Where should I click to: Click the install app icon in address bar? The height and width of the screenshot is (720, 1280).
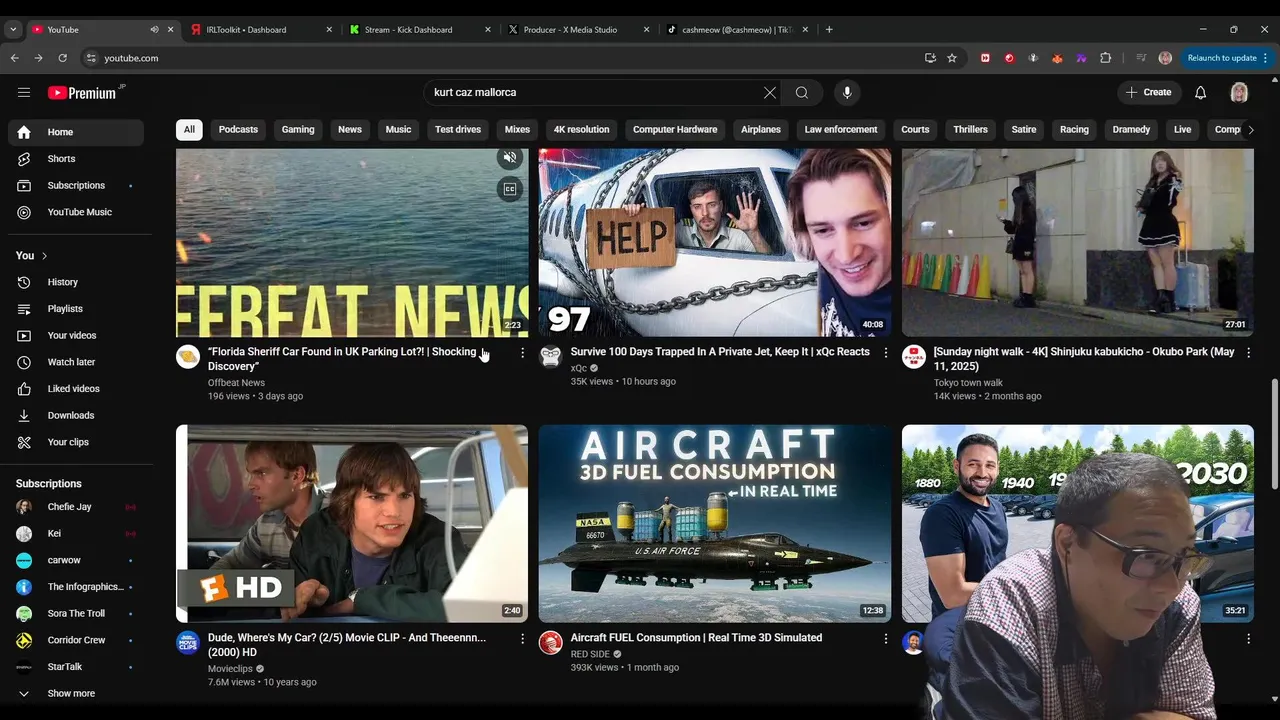tap(930, 58)
